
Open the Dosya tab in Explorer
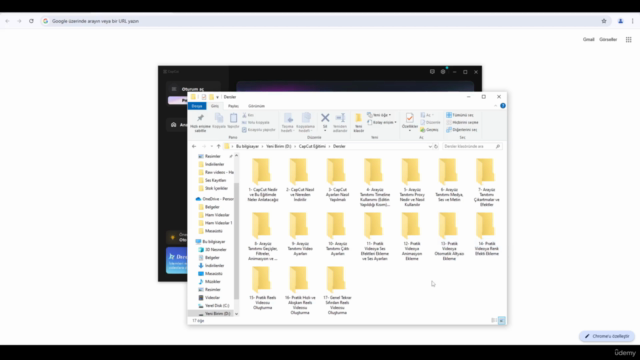click(197, 106)
